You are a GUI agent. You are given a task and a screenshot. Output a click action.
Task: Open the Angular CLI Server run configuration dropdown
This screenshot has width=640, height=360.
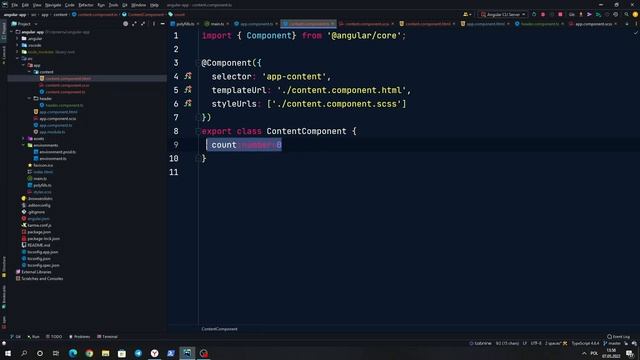503,14
